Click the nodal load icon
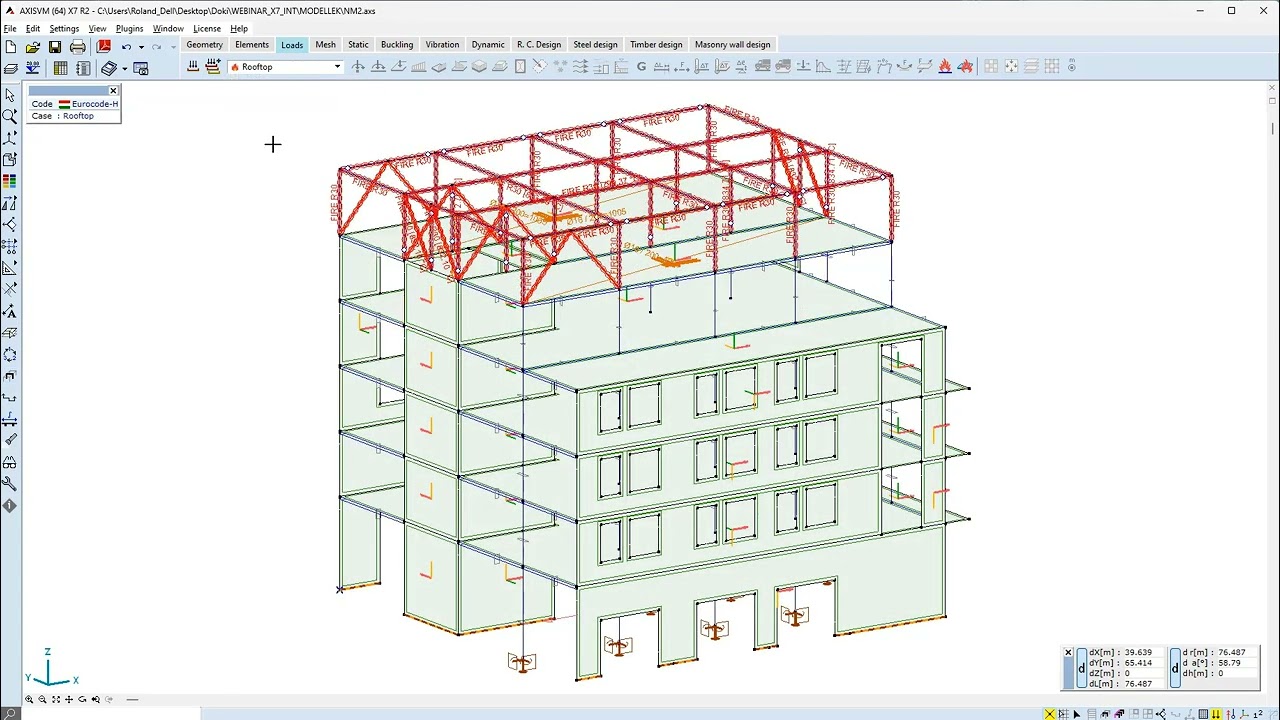The height and width of the screenshot is (720, 1280). point(358,67)
